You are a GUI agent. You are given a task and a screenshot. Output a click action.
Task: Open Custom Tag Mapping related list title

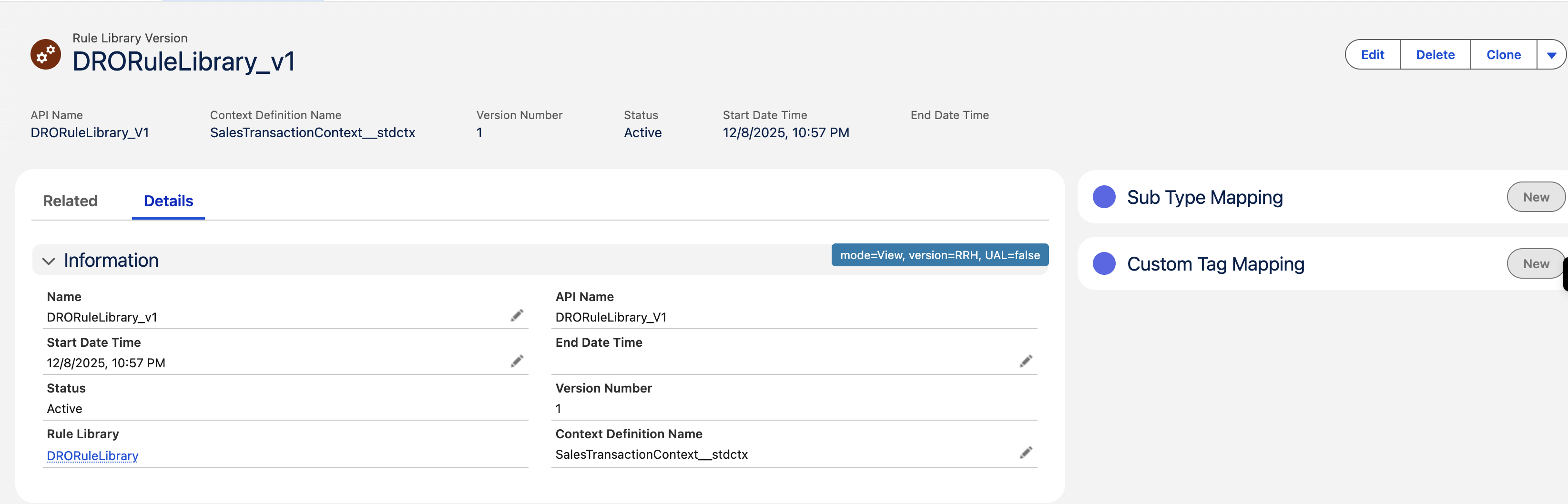(x=1216, y=264)
